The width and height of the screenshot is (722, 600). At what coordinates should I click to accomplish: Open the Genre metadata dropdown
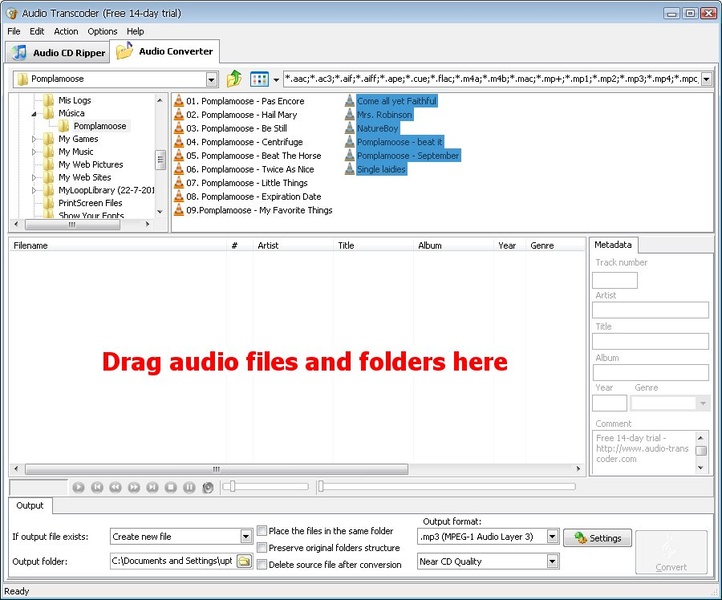(703, 403)
